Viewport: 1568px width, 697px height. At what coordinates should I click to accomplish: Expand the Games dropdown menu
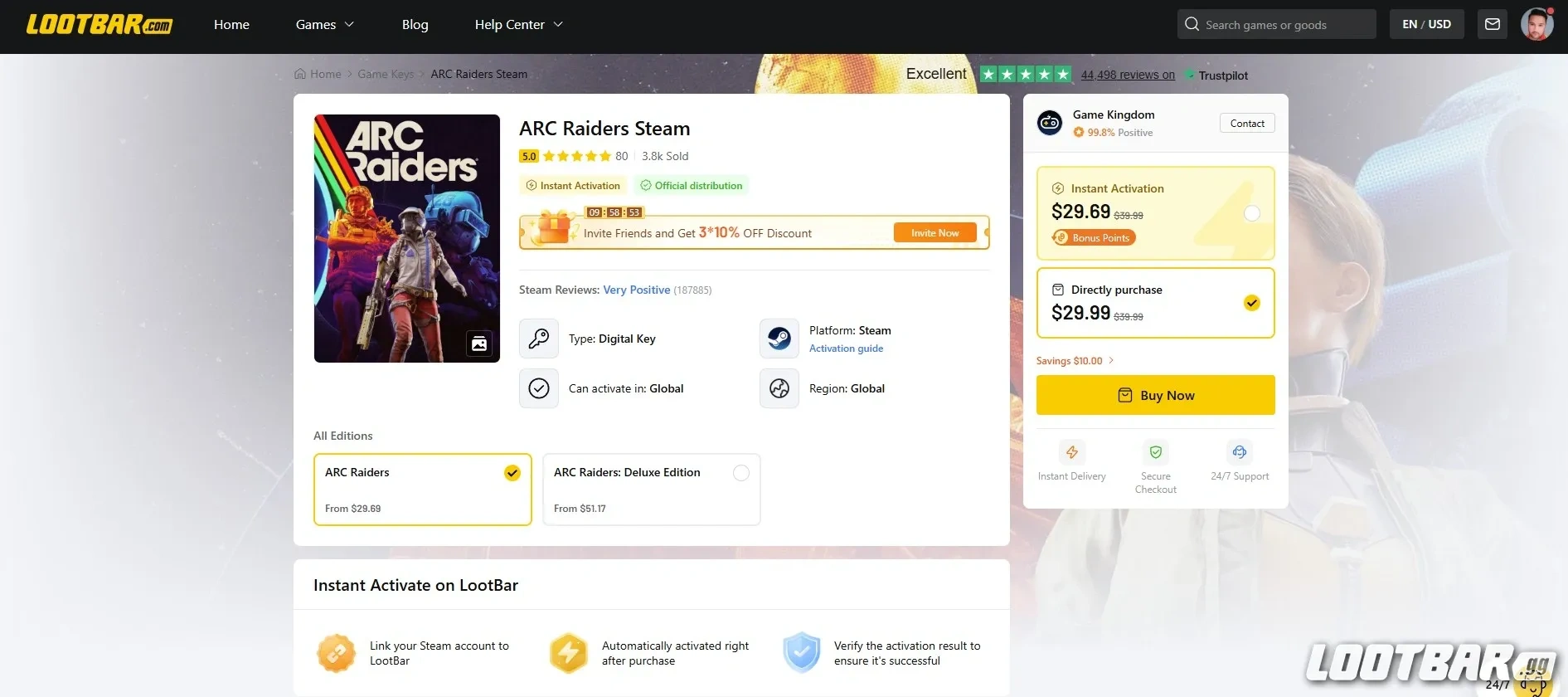pos(325,24)
